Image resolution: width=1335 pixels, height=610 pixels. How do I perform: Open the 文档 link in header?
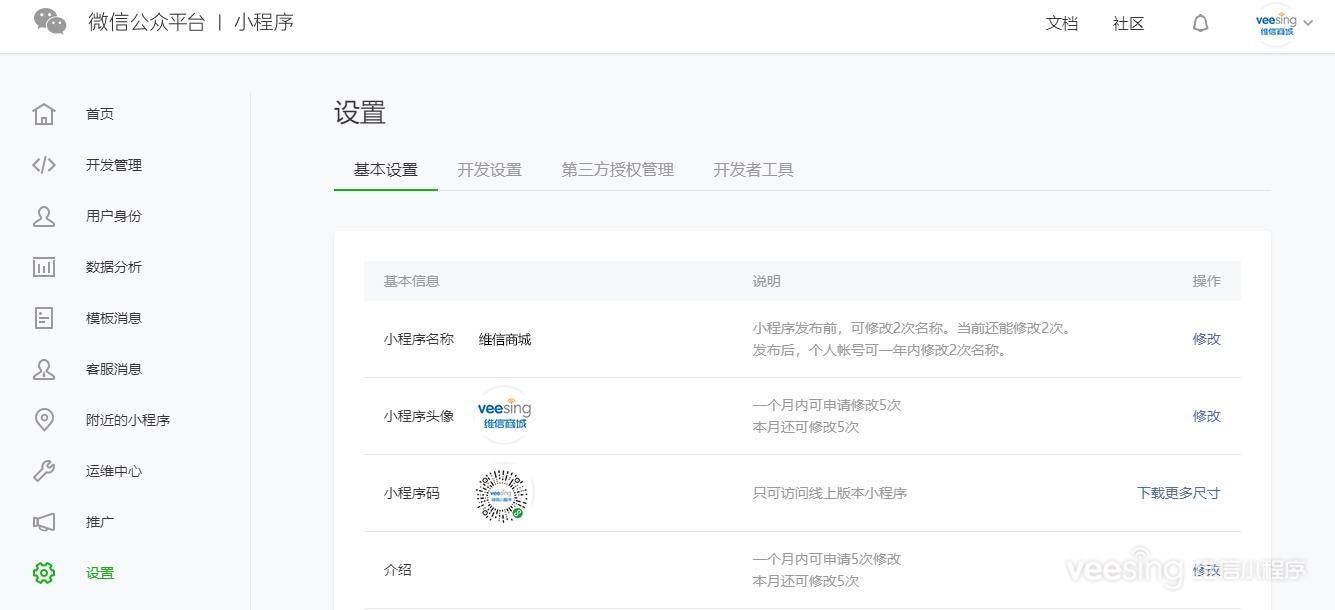tap(1061, 24)
